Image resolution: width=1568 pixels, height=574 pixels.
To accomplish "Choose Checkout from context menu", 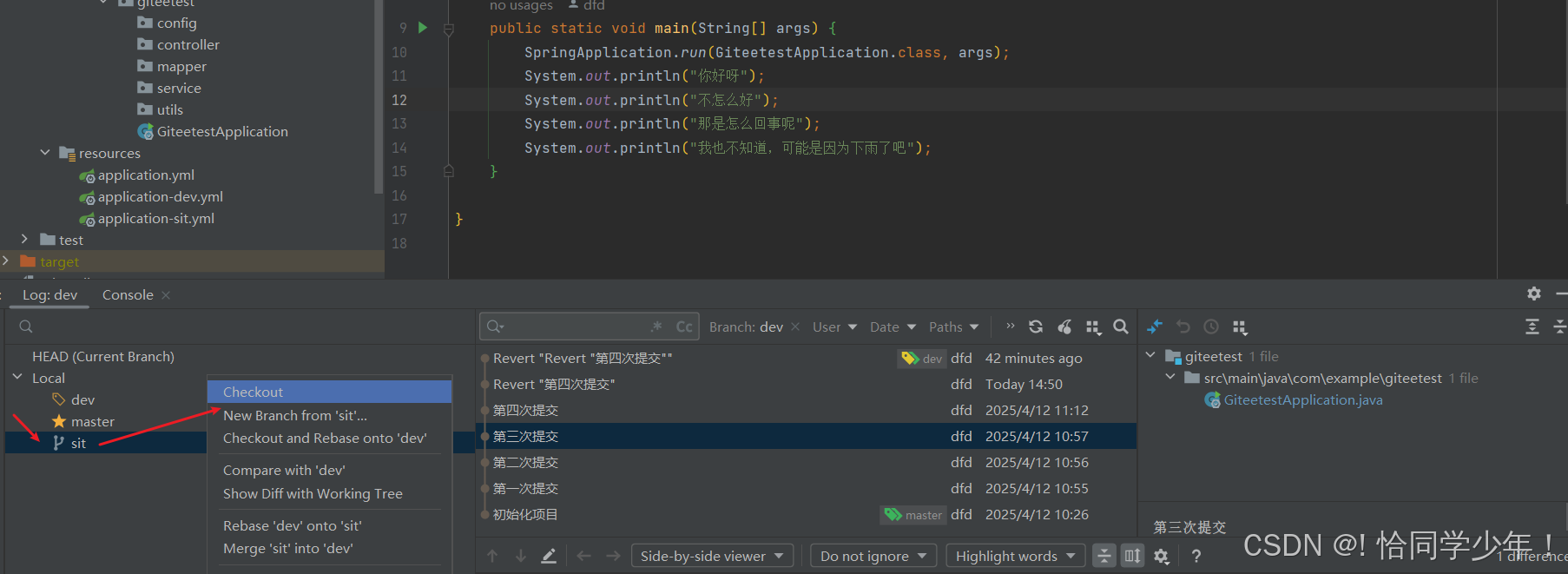I will coord(330,392).
